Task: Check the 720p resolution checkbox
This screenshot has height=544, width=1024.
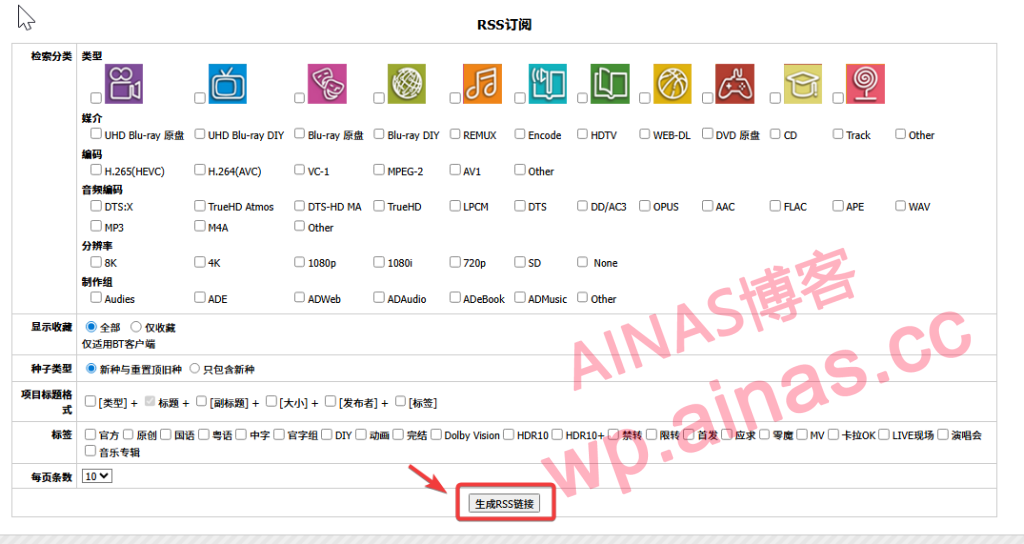Action: click(455, 262)
